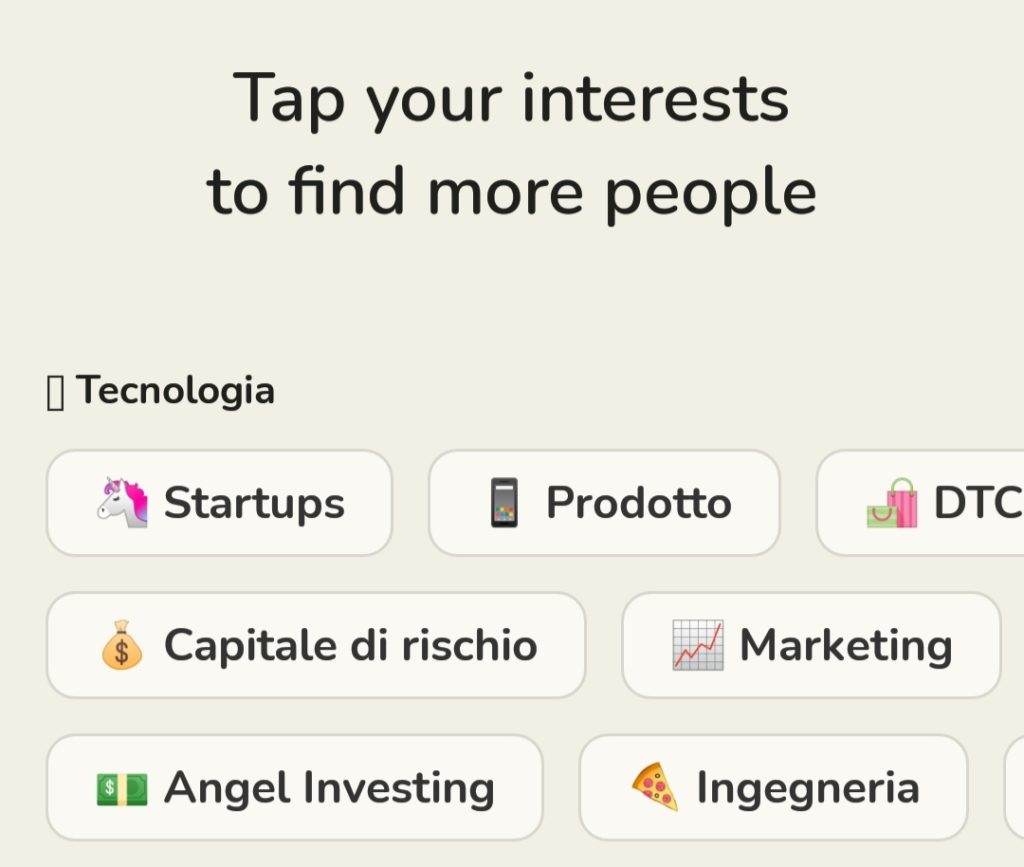Tap the unicorn emoji on Startups
This screenshot has height=867, width=1024.
click(x=123, y=502)
